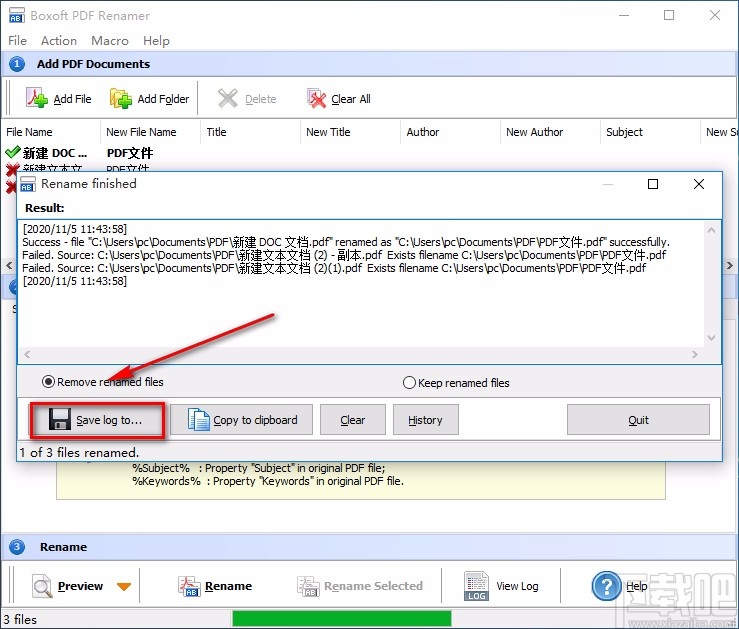Click result log horizontal scroll left arrow
The image size is (739, 629).
point(27,354)
